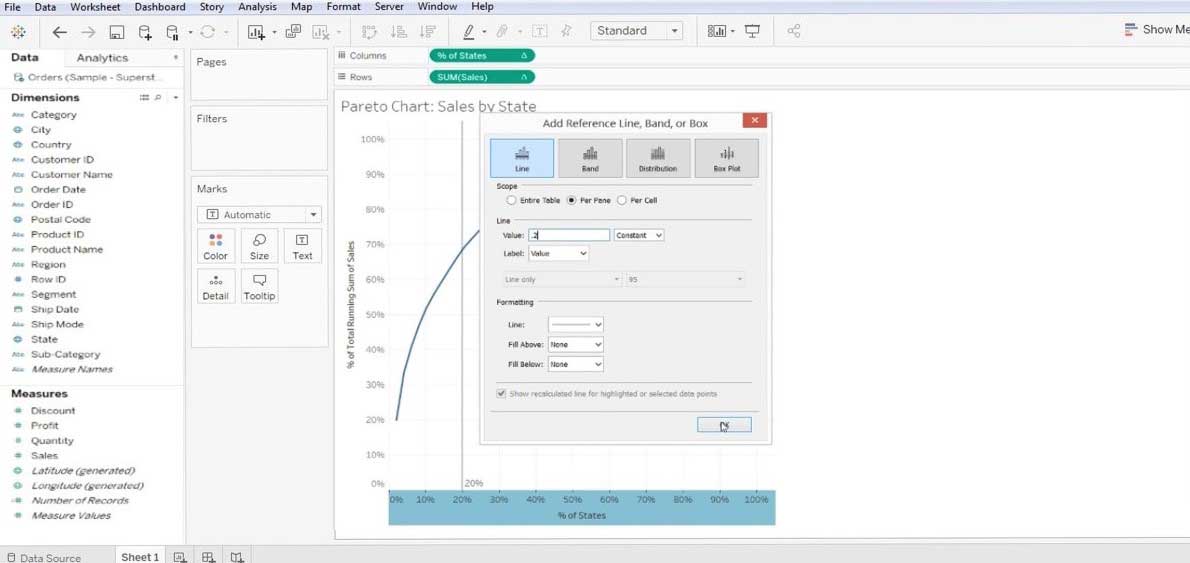Screen dimensions: 1190x563
Task: Open the Label dropdown showing Value
Action: pyautogui.click(x=559, y=253)
